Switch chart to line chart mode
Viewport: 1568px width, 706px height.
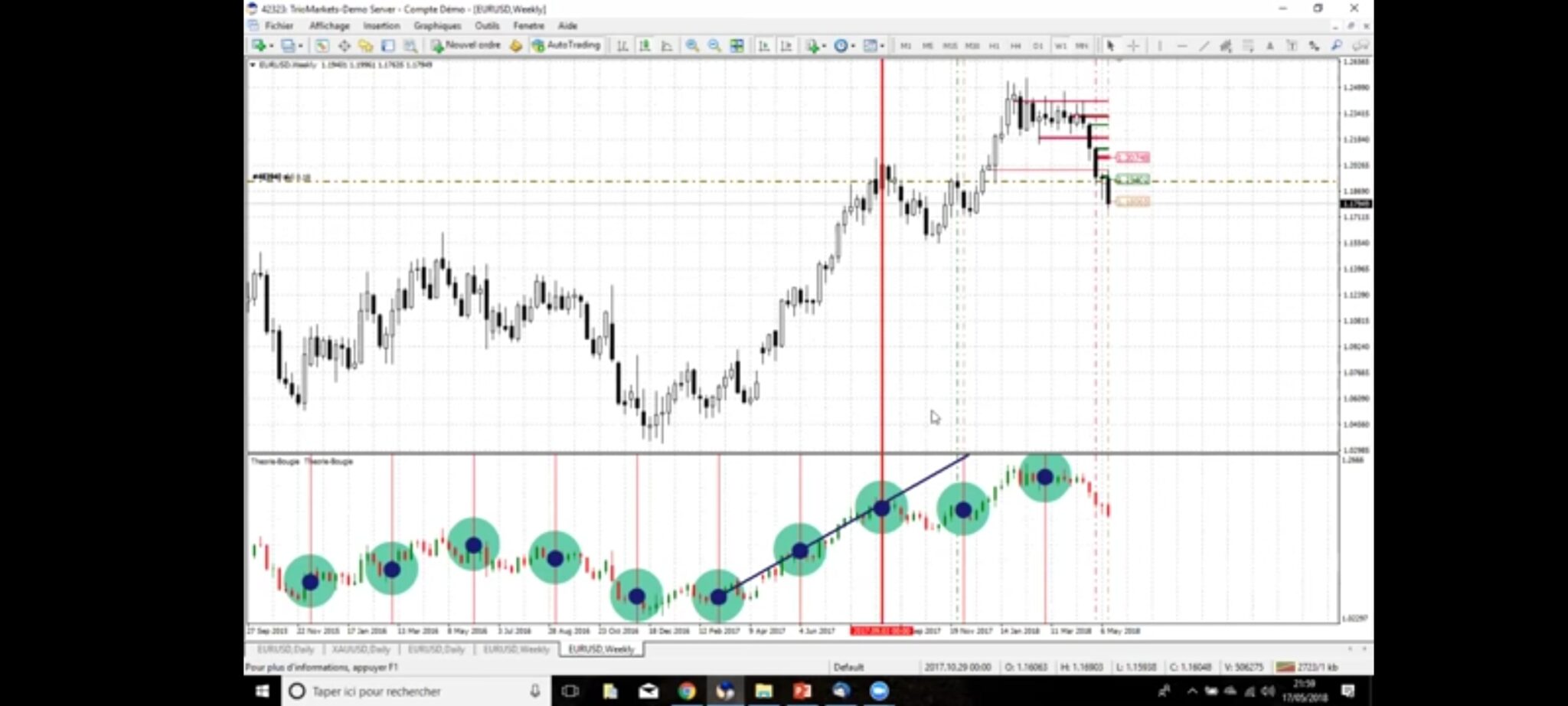pyautogui.click(x=667, y=46)
